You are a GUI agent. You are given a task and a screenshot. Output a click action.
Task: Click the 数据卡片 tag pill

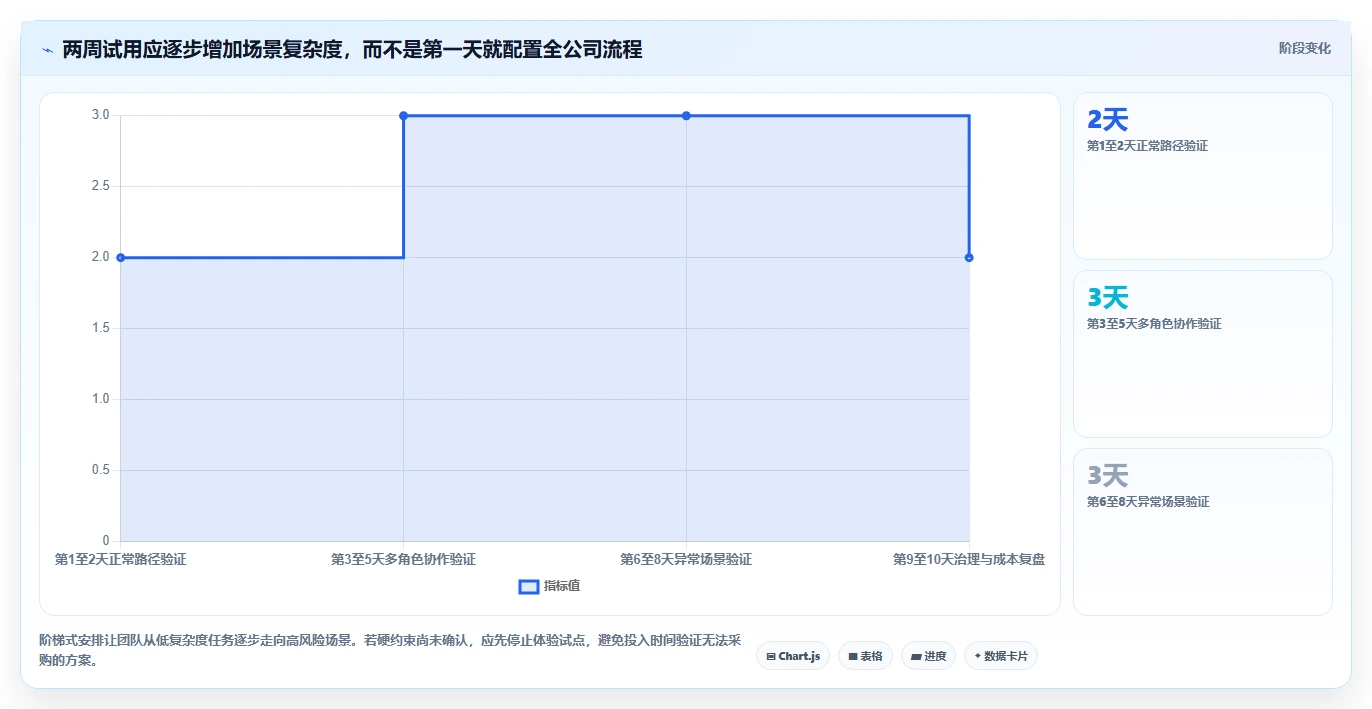(1001, 656)
